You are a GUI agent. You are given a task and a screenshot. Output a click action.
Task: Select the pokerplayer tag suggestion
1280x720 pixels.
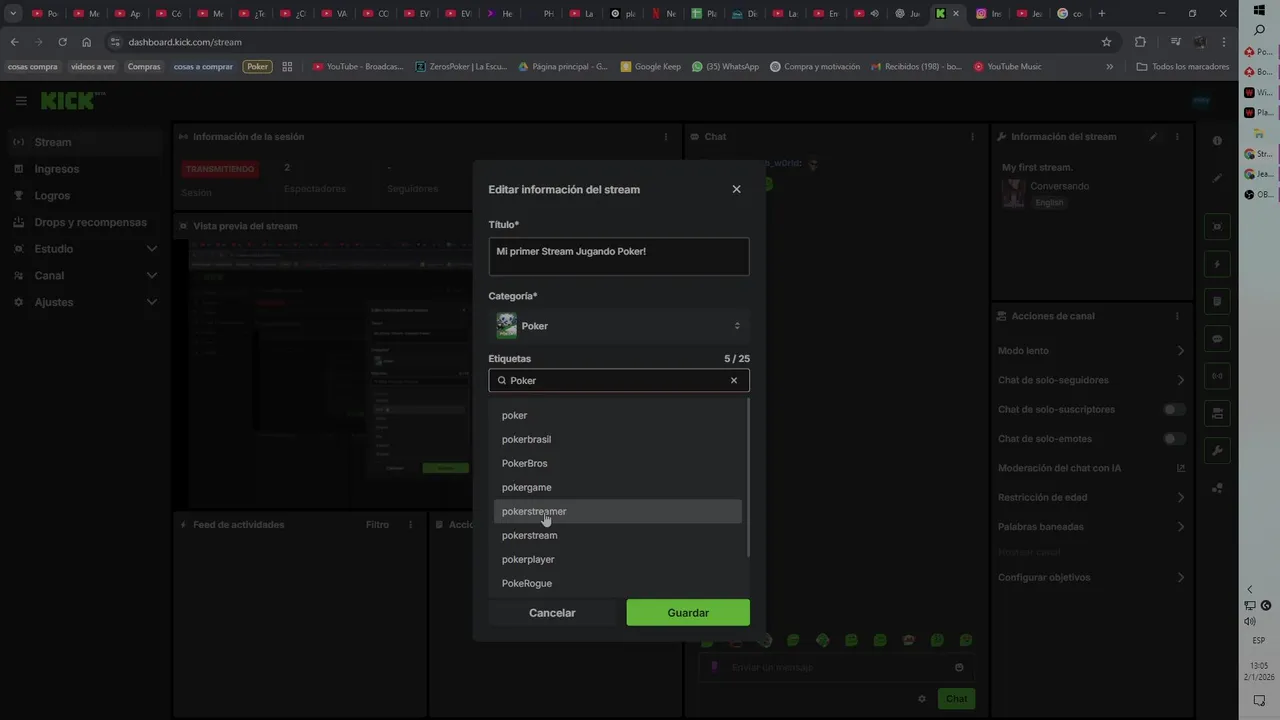click(618, 559)
